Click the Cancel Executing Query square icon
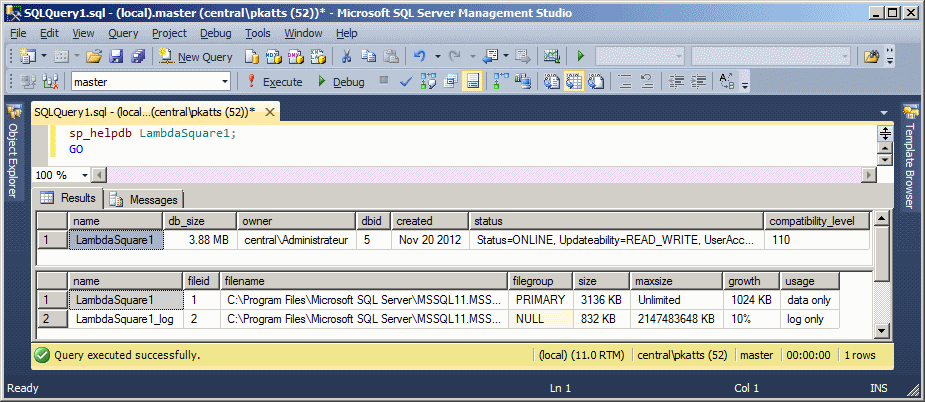 [383, 80]
